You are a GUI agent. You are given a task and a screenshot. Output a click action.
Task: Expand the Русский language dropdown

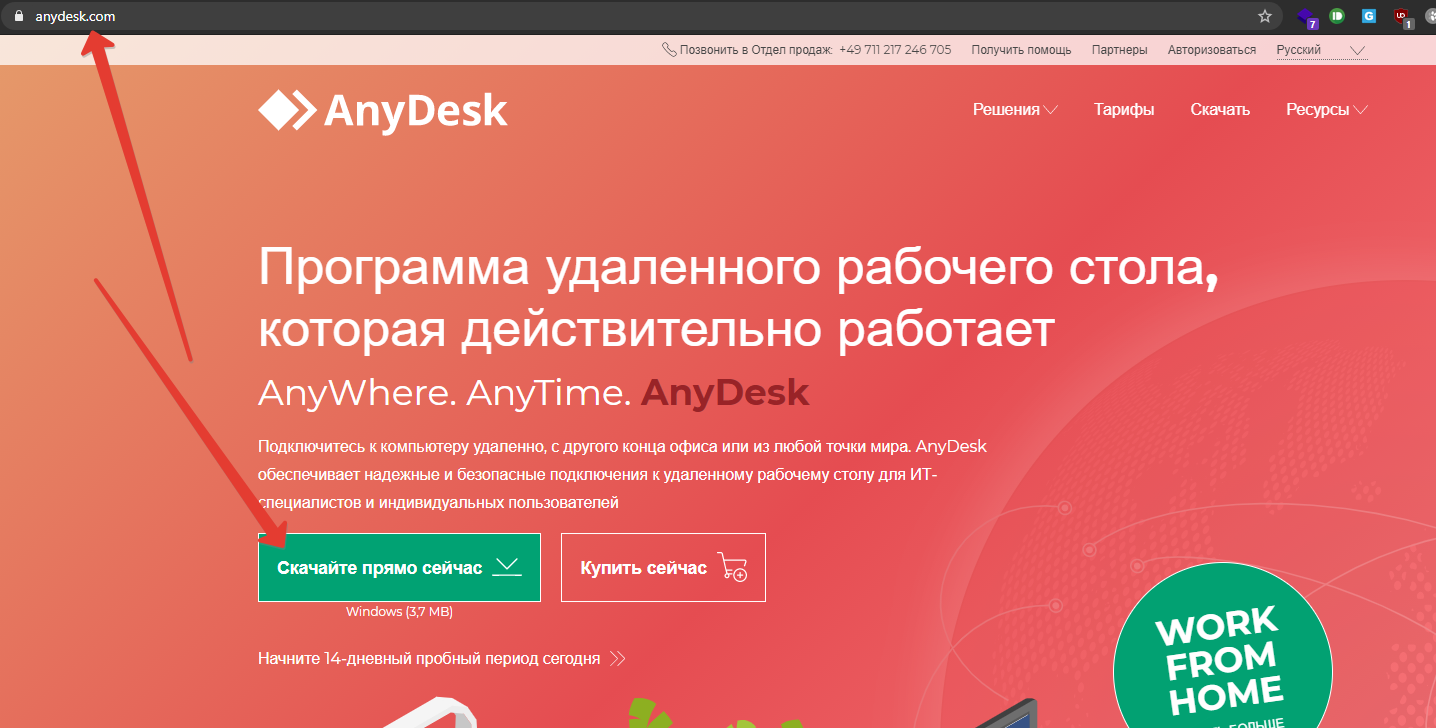click(1320, 50)
